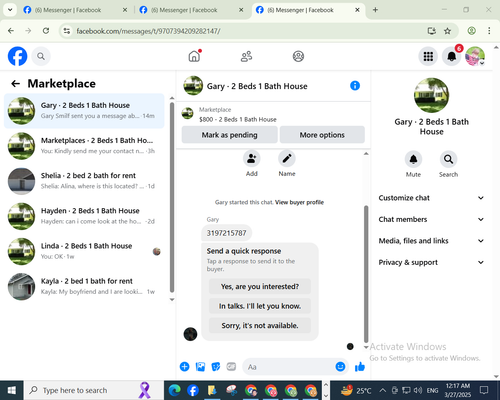Send 'Yes, are you interested?' quick response
500x400 pixels.
pos(260,287)
